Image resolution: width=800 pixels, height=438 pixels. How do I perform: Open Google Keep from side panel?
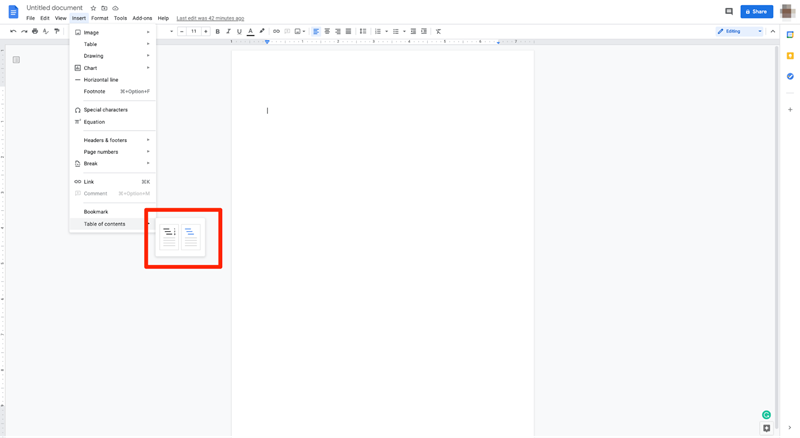(x=790, y=55)
